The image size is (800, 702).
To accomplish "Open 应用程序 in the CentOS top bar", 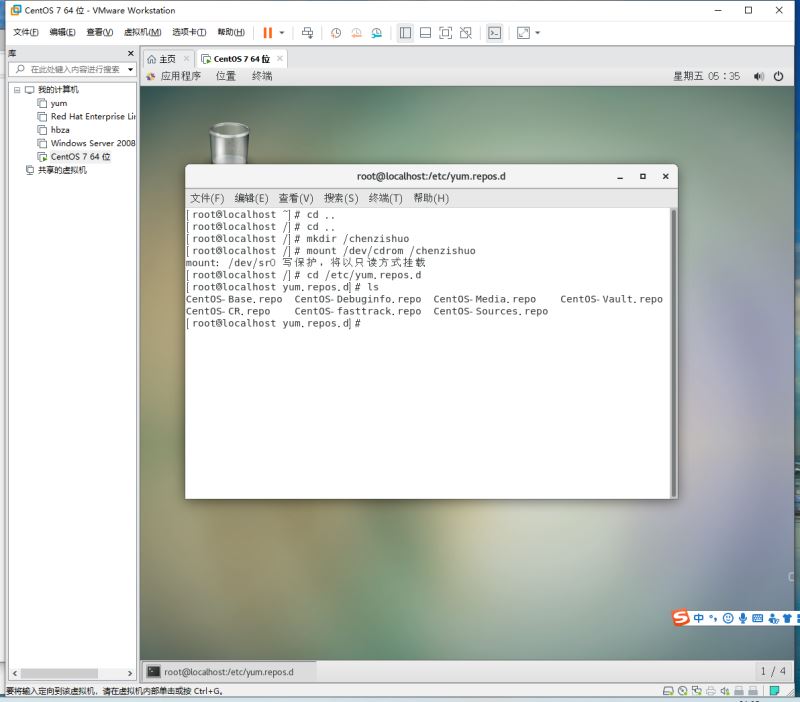I will click(180, 76).
